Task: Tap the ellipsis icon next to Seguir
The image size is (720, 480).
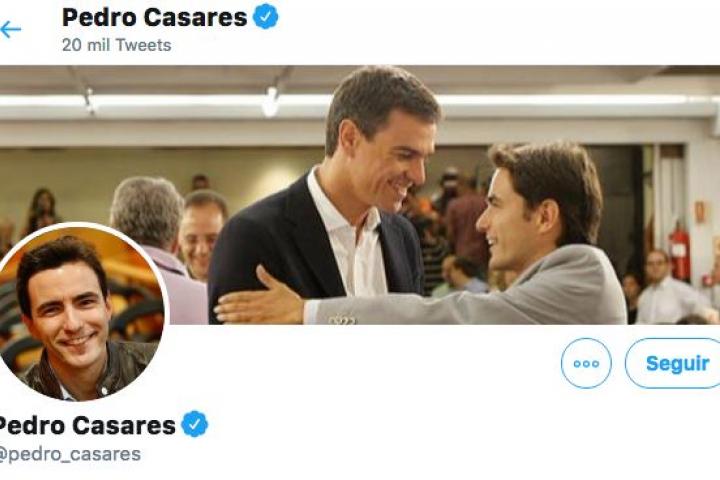Action: pyautogui.click(x=586, y=363)
